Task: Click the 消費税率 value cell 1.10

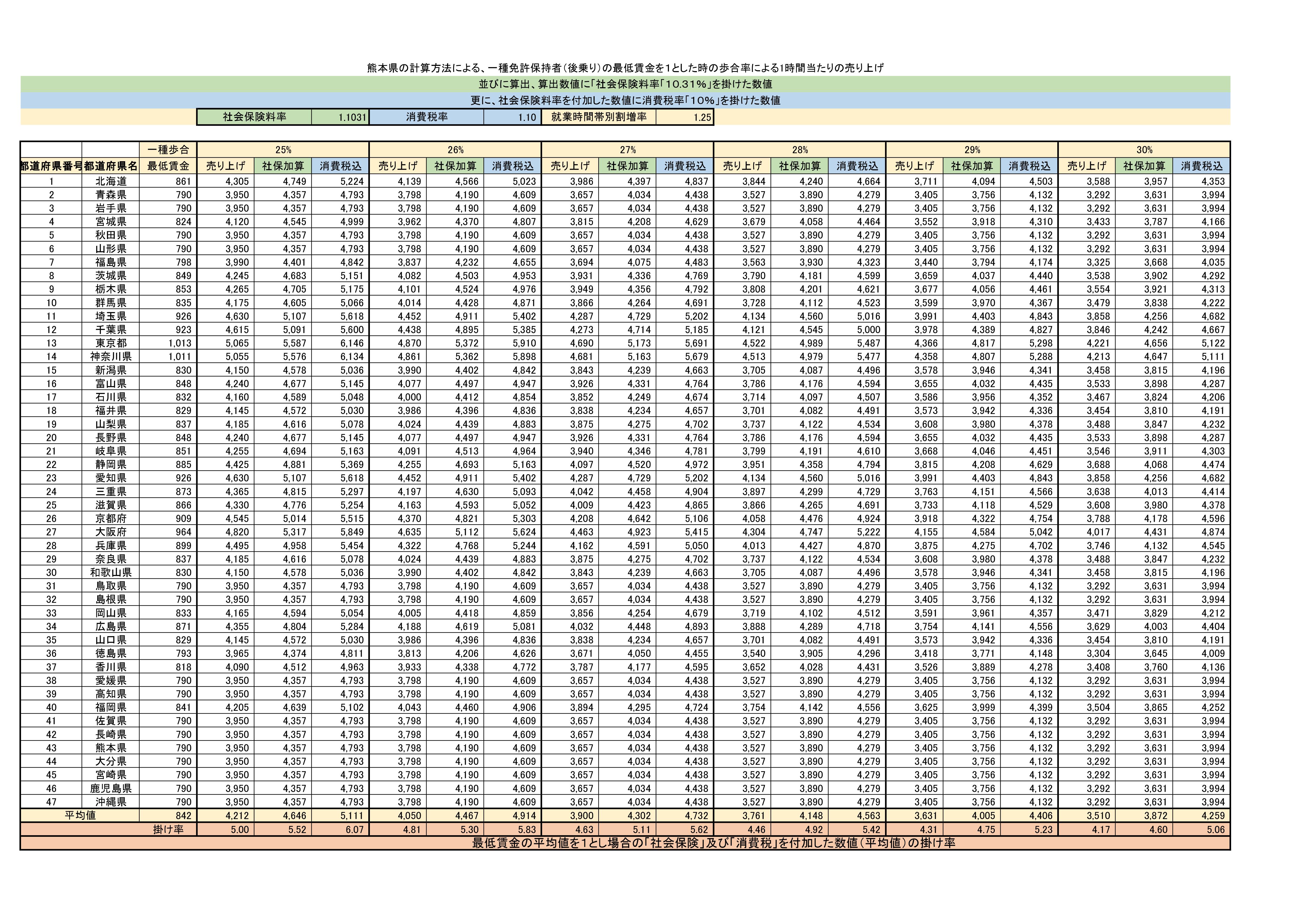Action: tap(512, 117)
